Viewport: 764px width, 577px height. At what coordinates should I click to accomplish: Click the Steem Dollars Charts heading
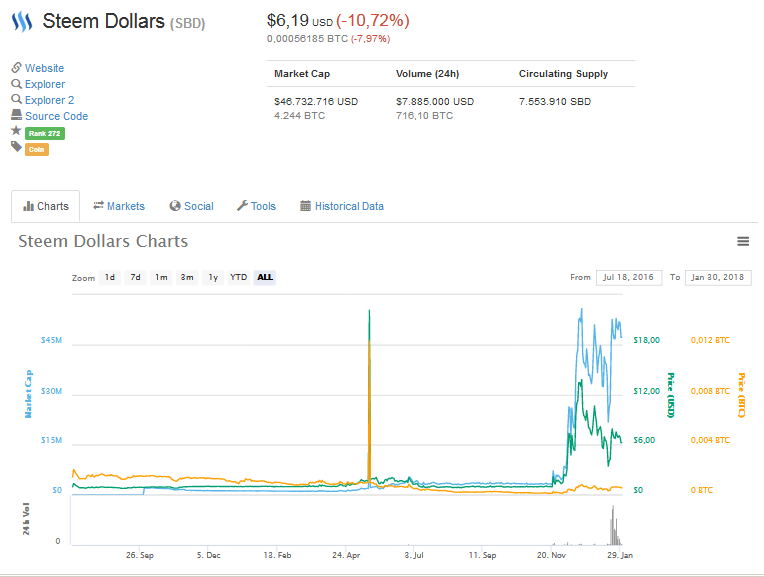tap(103, 241)
